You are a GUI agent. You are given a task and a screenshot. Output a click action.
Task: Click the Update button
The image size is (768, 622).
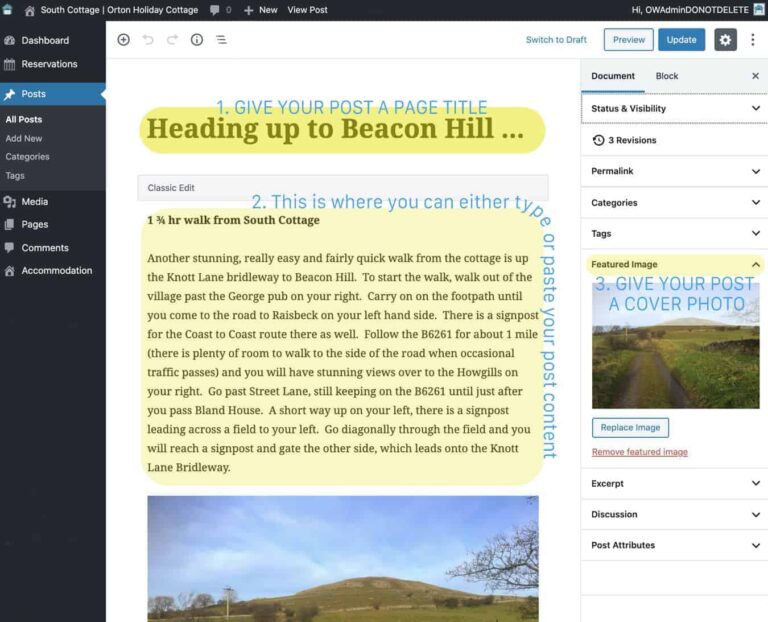(x=681, y=40)
